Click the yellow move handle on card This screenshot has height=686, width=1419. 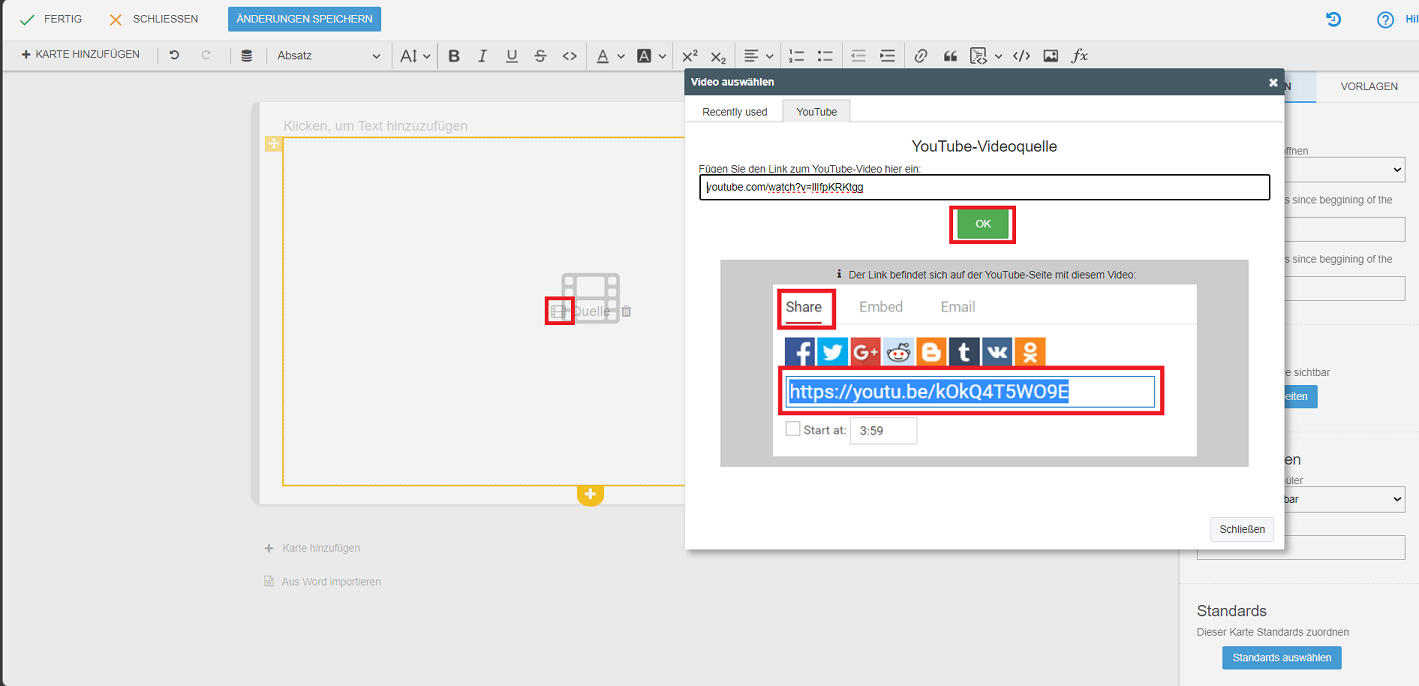coord(273,144)
